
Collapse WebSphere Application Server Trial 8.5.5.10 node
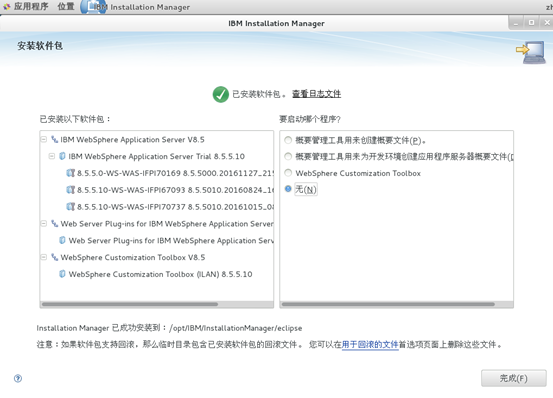pyautogui.click(x=52, y=156)
